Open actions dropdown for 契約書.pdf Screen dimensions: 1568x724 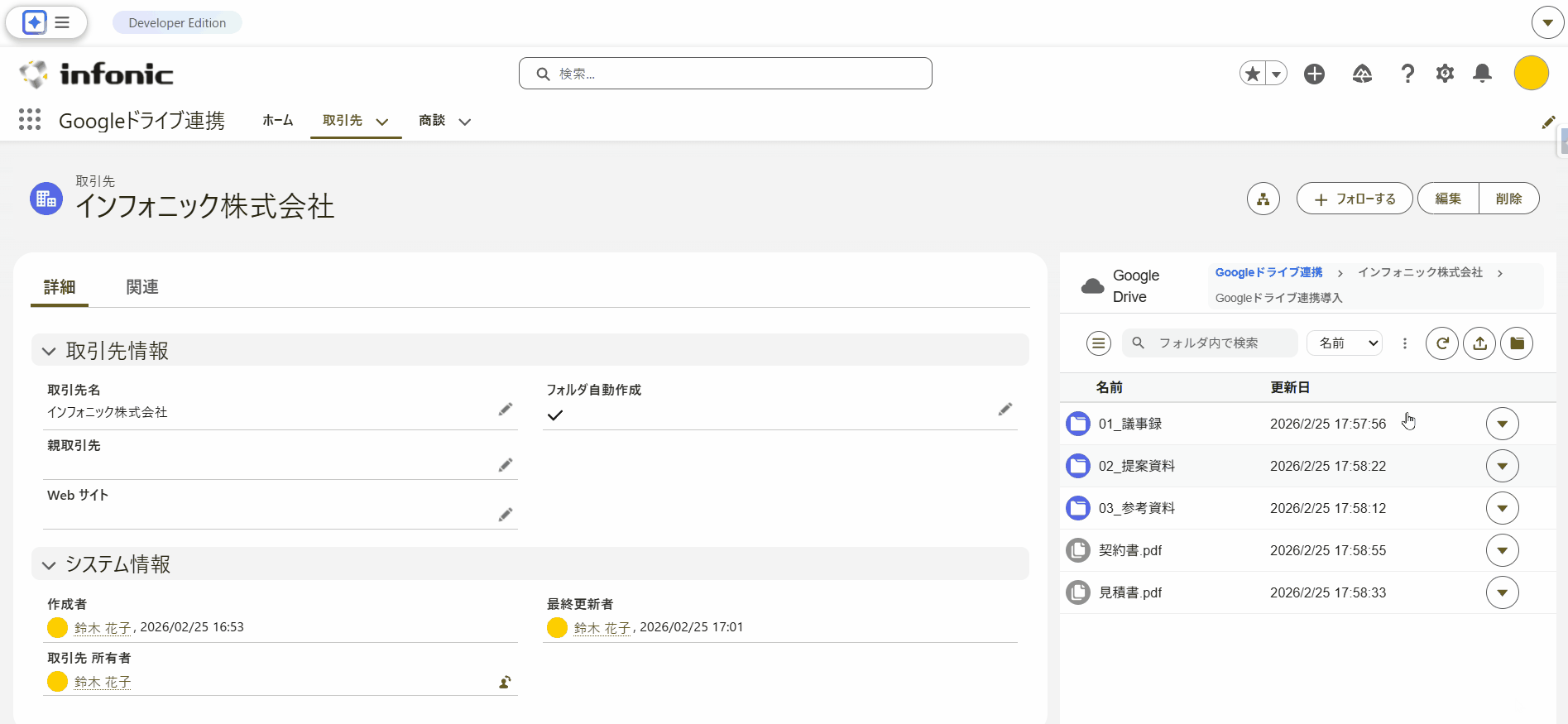click(x=1502, y=550)
